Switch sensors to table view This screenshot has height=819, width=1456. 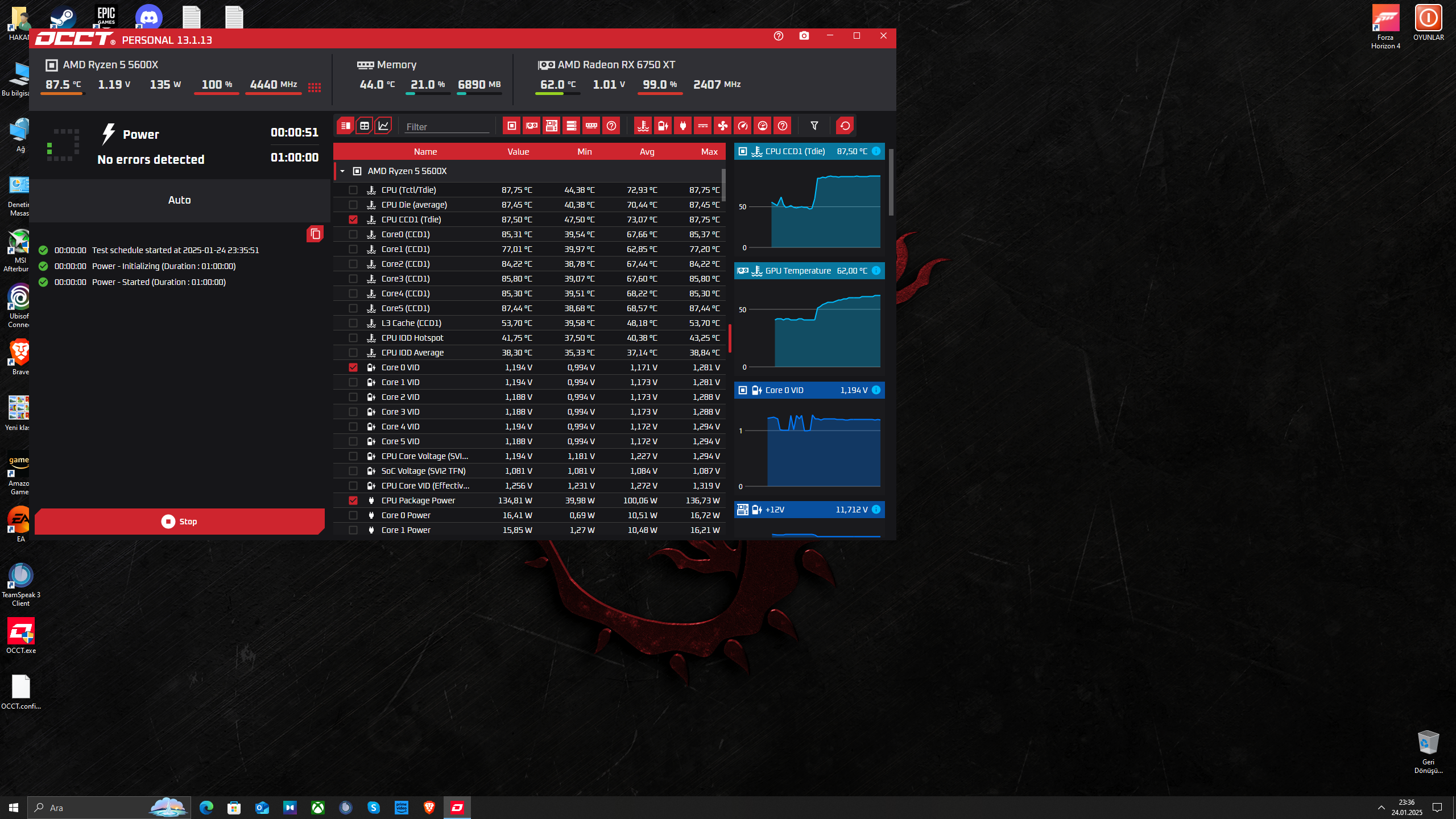[x=365, y=126]
